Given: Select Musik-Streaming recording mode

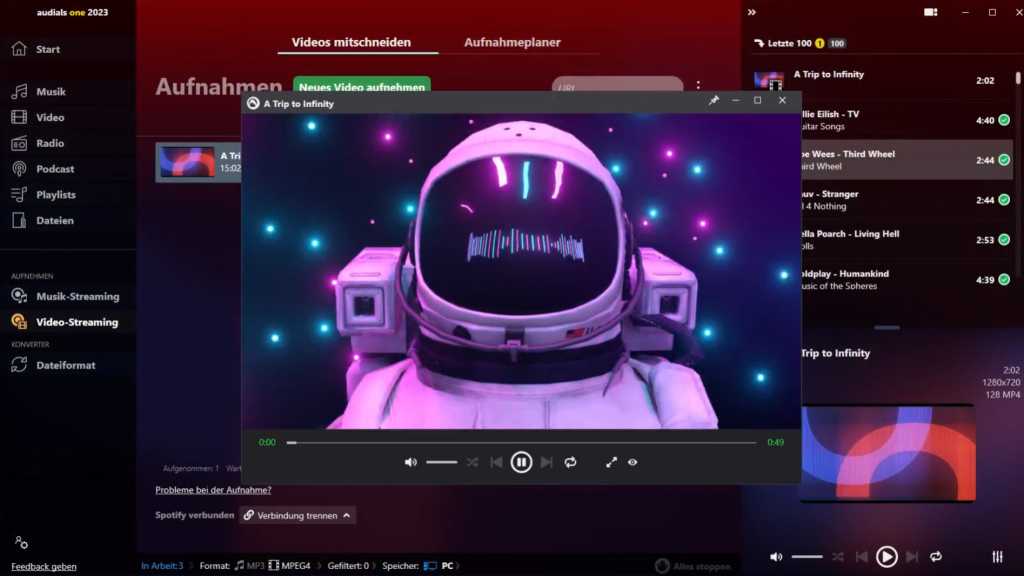Looking at the screenshot, I should click(x=65, y=296).
